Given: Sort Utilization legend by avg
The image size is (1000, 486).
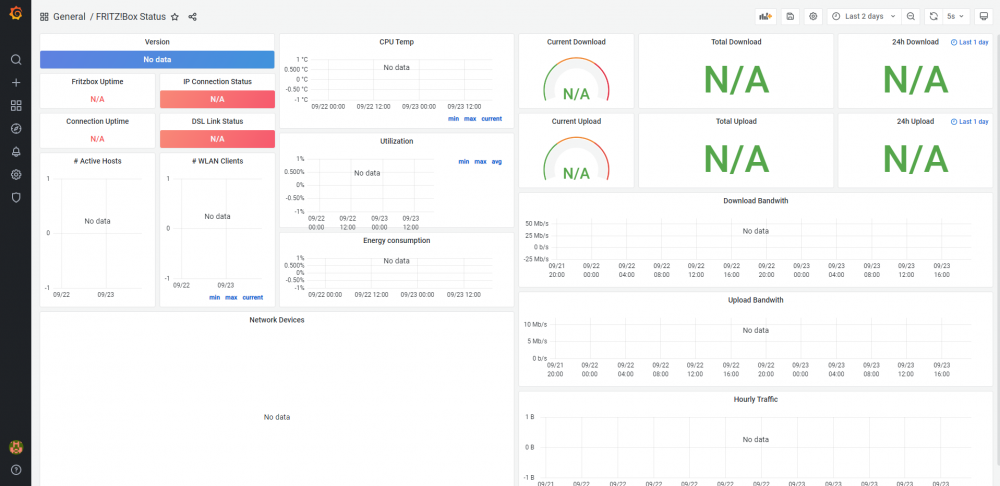Looking at the screenshot, I should click(496, 161).
